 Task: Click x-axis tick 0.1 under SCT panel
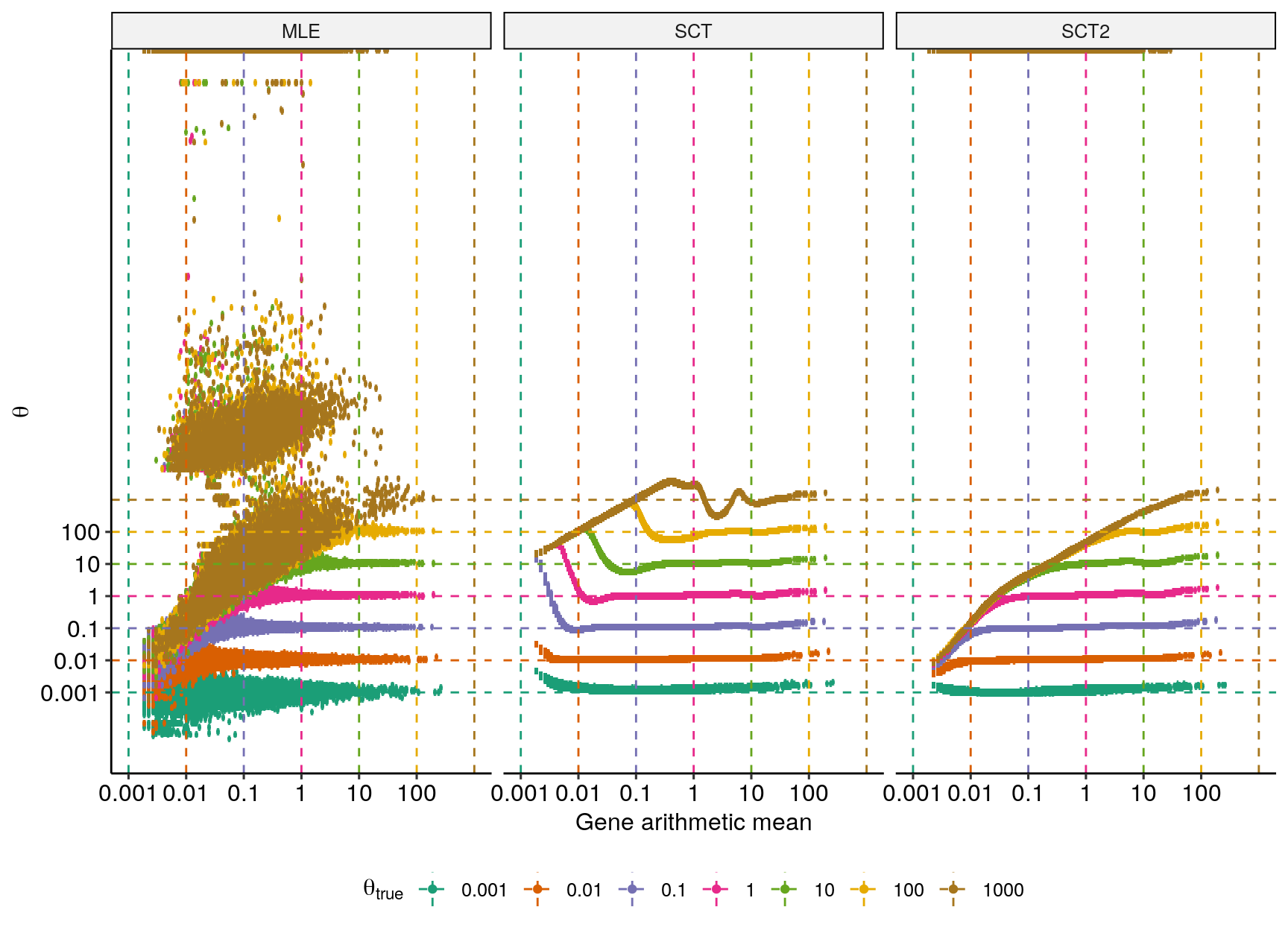click(x=635, y=794)
